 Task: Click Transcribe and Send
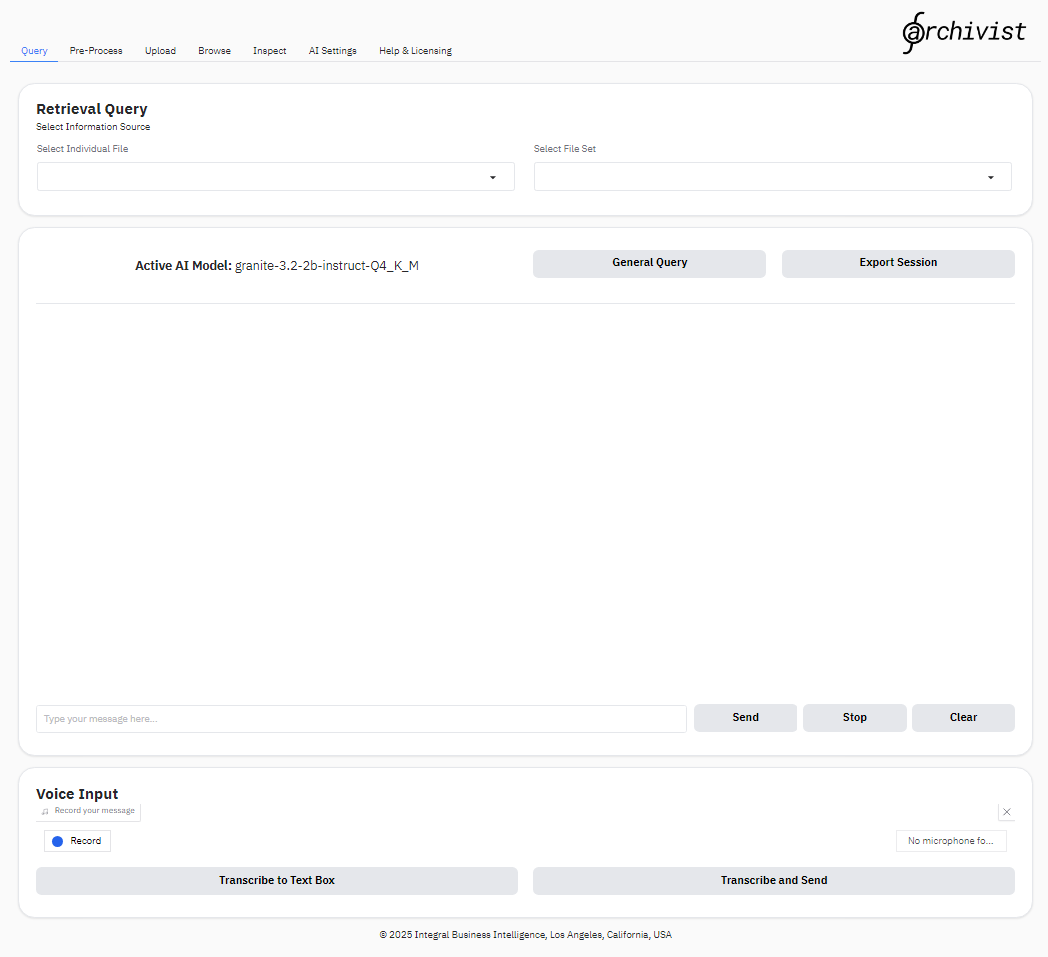773,881
